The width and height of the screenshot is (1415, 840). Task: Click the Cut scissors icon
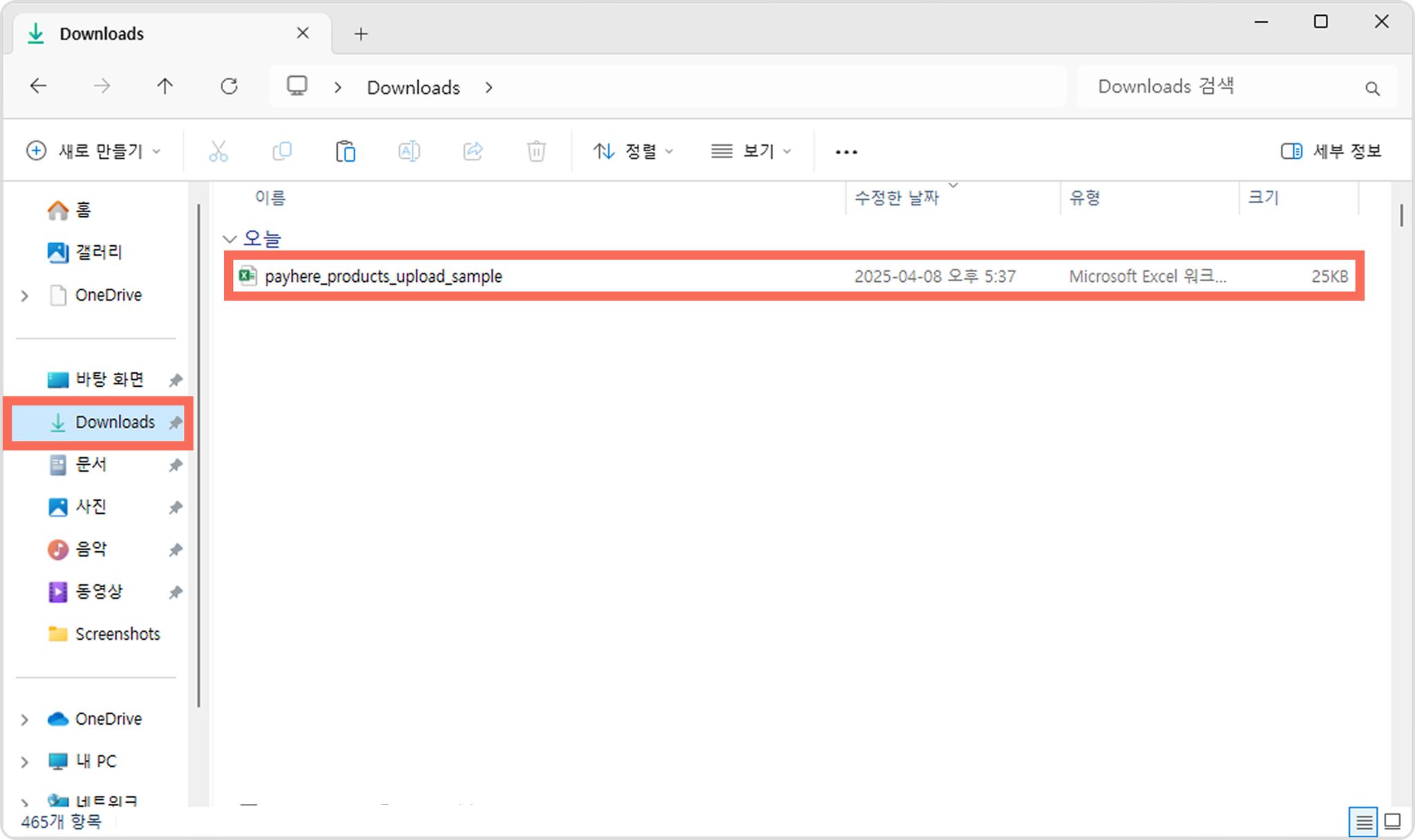(218, 151)
